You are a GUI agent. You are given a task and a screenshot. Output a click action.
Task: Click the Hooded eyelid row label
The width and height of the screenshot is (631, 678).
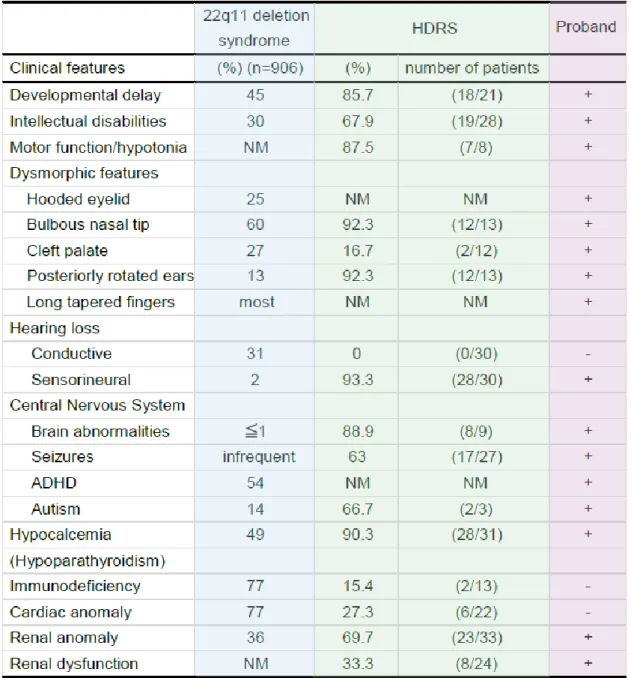[78, 199]
